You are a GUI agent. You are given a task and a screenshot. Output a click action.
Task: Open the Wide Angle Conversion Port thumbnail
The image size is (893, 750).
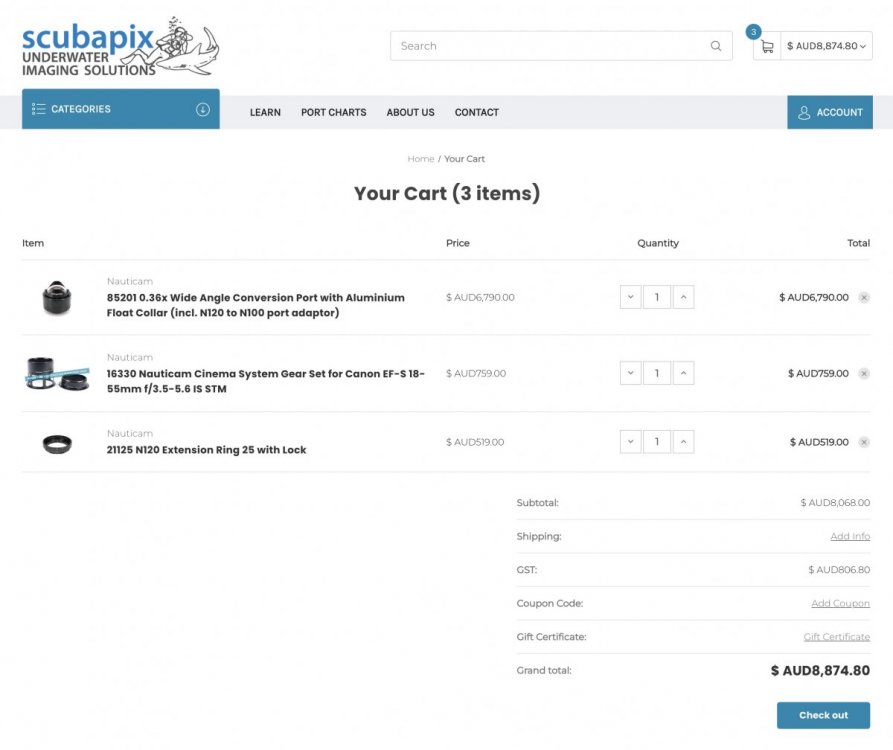click(57, 297)
